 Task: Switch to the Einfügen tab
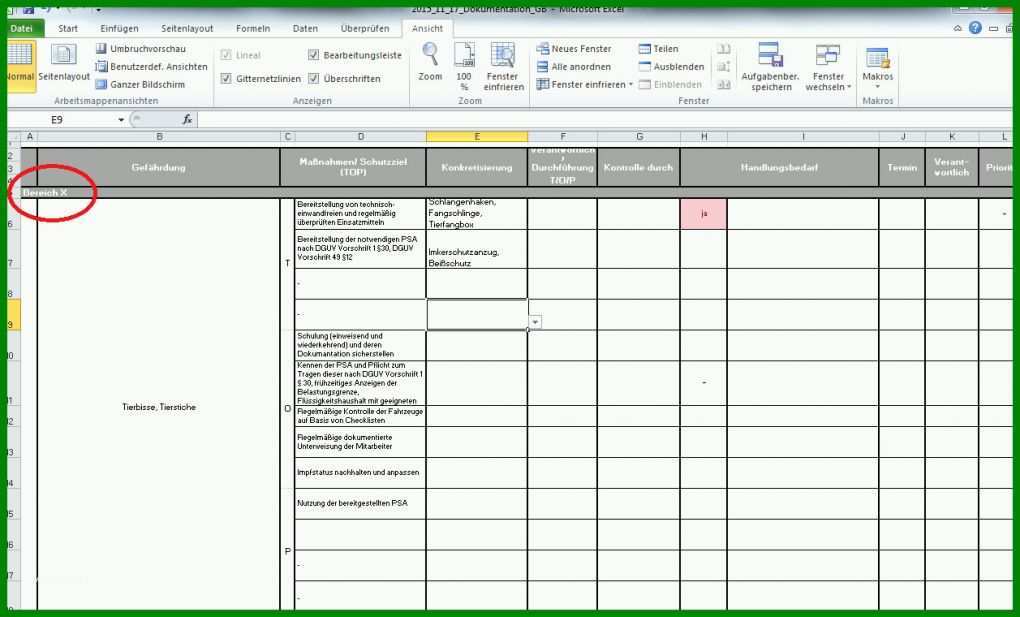coord(120,28)
